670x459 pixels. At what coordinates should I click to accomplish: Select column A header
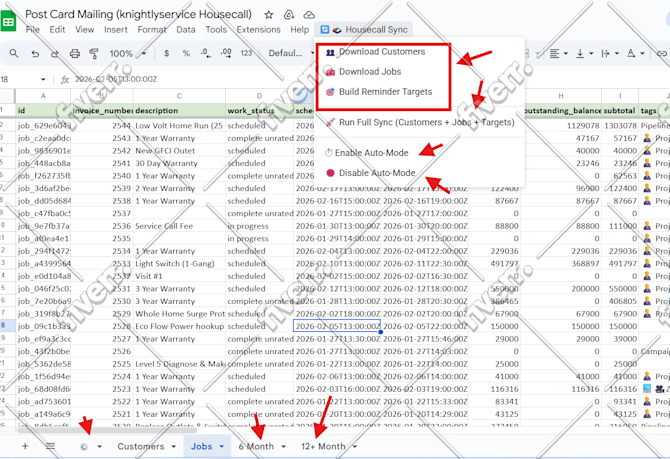tap(43, 96)
